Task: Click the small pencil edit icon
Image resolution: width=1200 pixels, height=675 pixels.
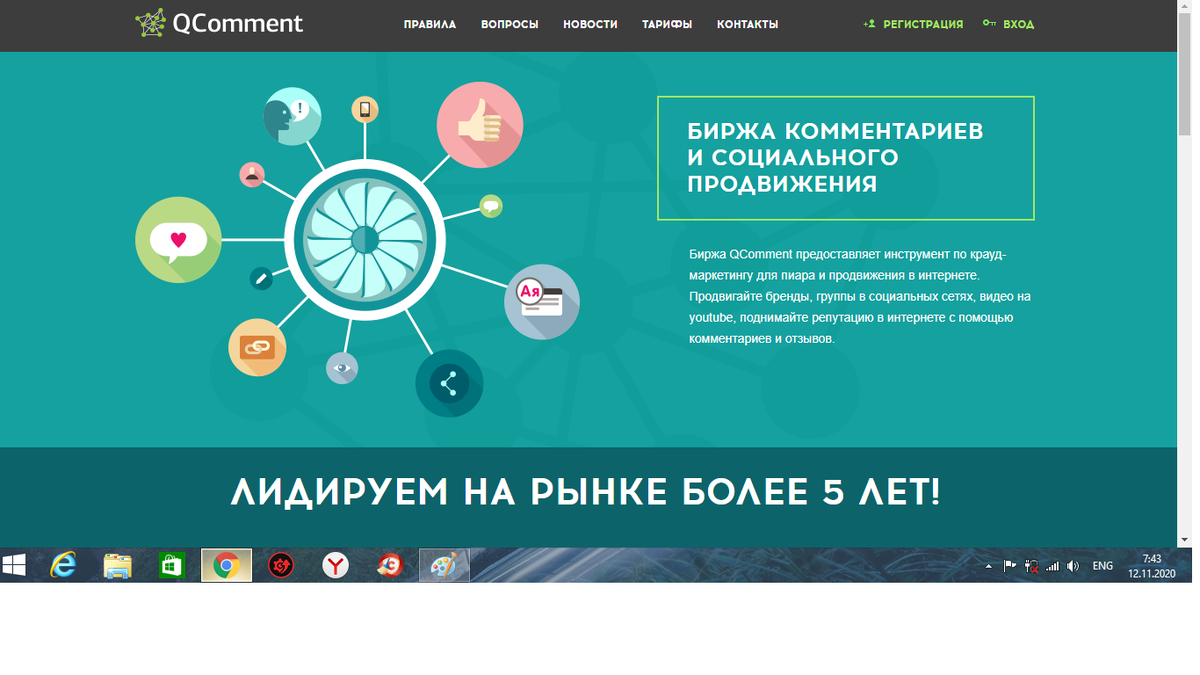Action: [261, 279]
